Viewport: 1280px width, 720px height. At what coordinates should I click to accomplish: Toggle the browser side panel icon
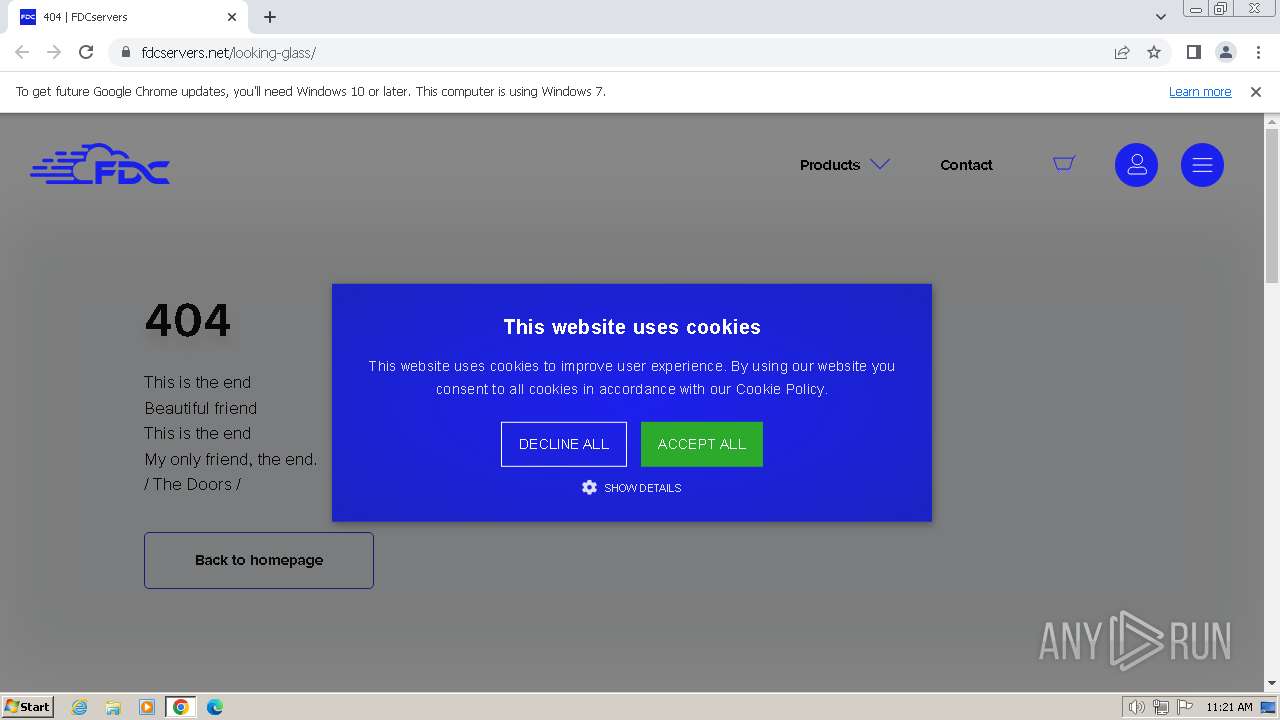pos(1193,52)
